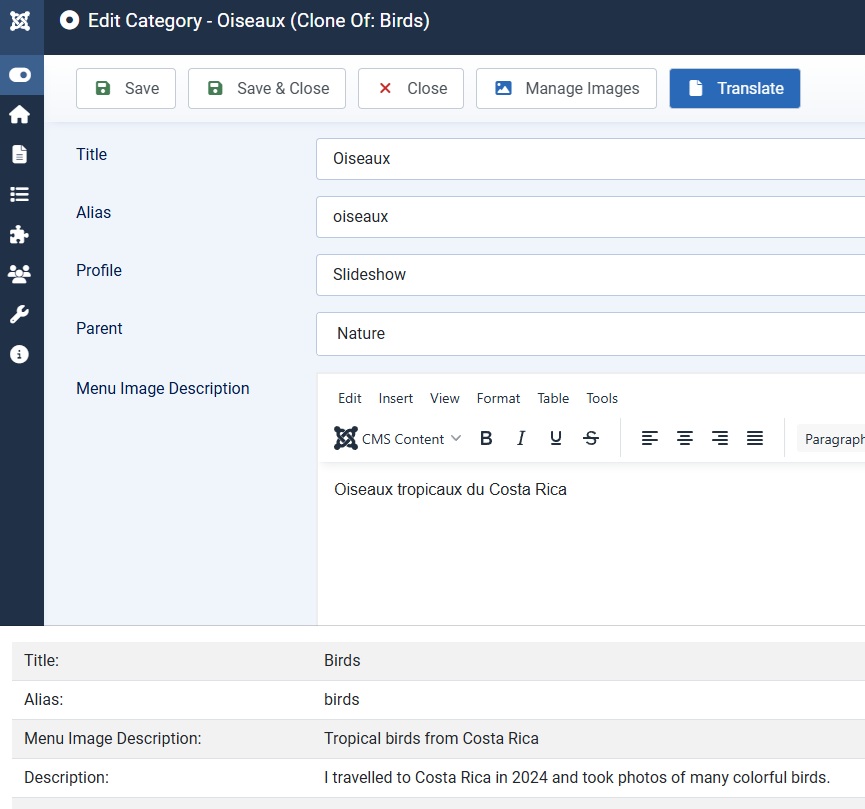
Task: Open the Format menu in editor
Action: point(498,398)
